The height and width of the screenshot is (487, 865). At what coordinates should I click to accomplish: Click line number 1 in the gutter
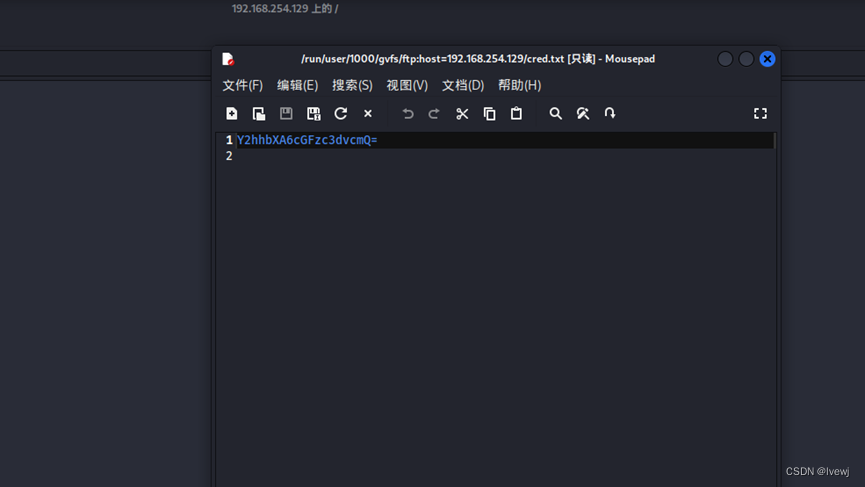pos(229,140)
